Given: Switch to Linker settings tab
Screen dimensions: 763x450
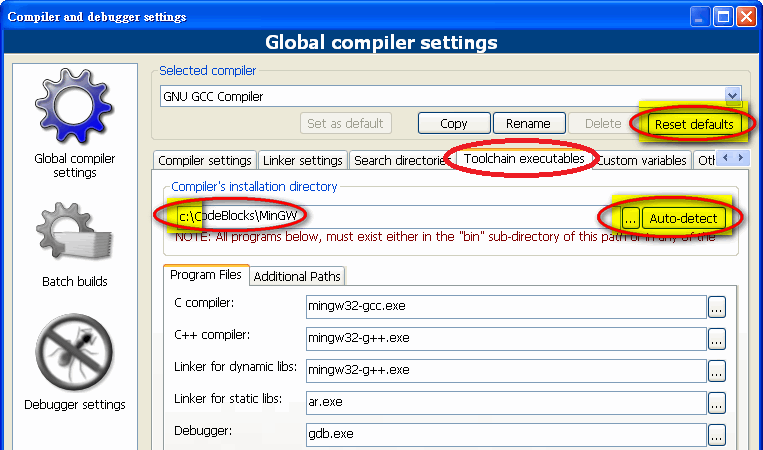Looking at the screenshot, I should [x=302, y=160].
